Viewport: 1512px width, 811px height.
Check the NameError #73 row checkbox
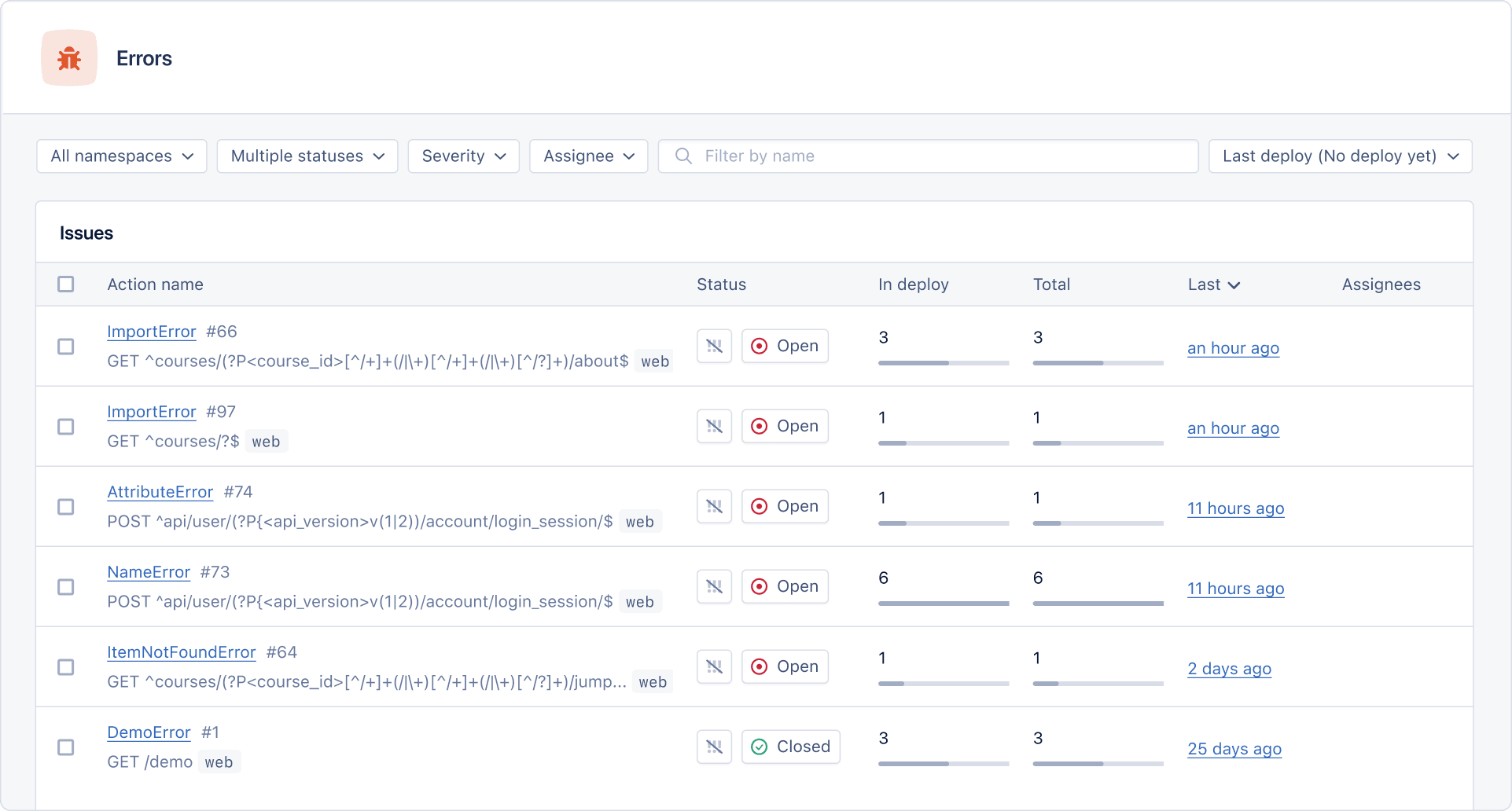point(66,587)
